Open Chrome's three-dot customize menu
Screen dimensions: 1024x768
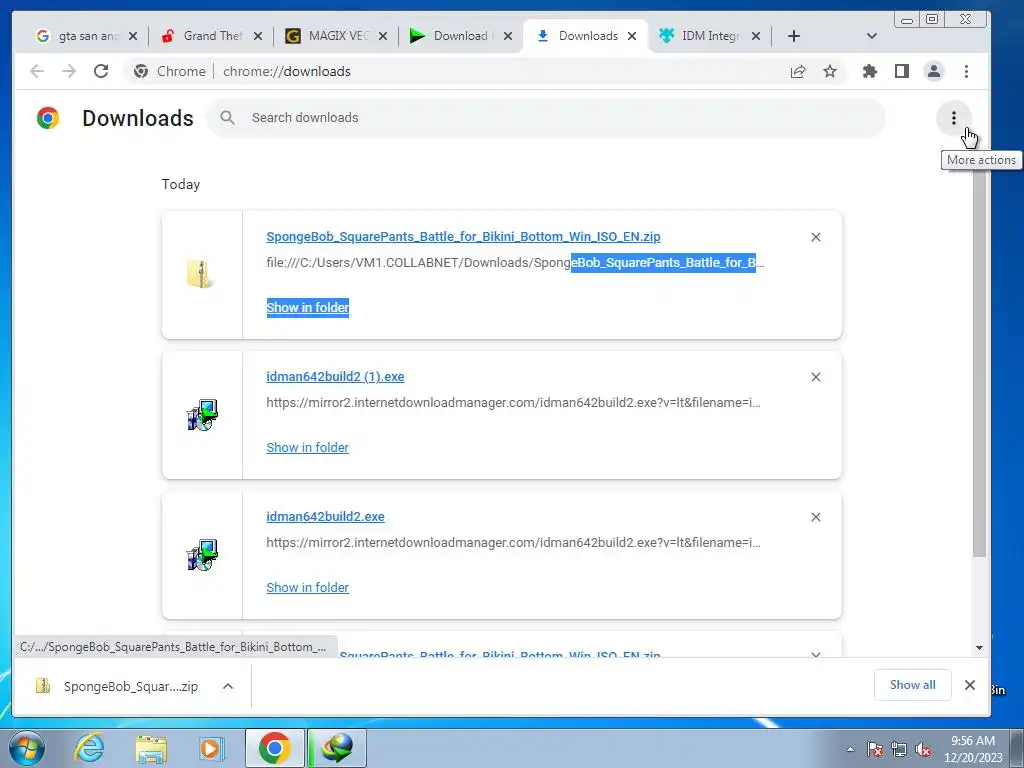[x=967, y=71]
